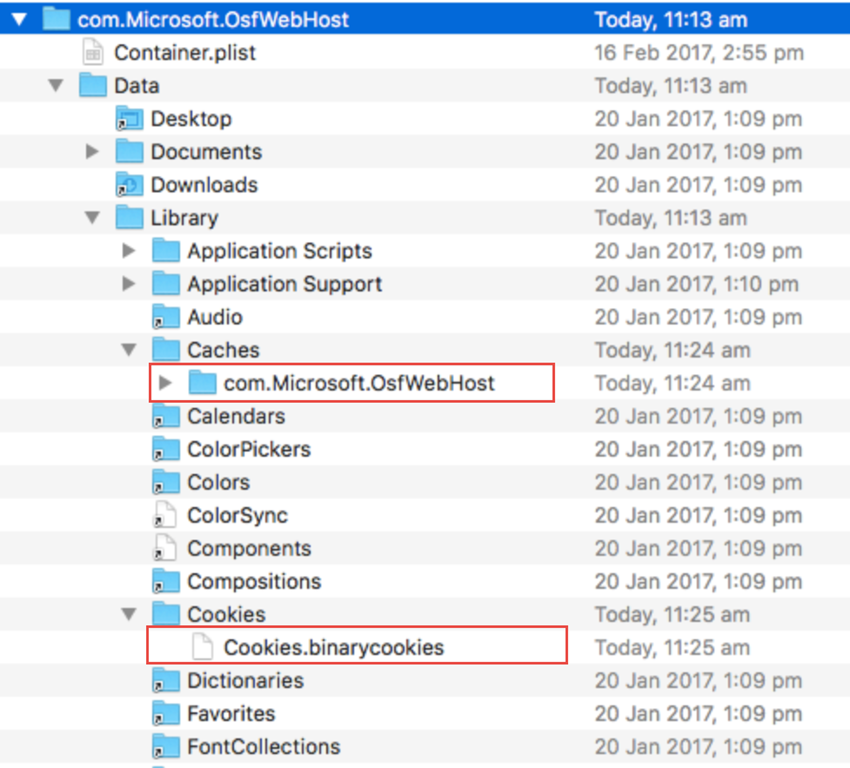Viewport: 850px width, 768px height.
Task: Select the Application Support row name
Action: tap(284, 284)
